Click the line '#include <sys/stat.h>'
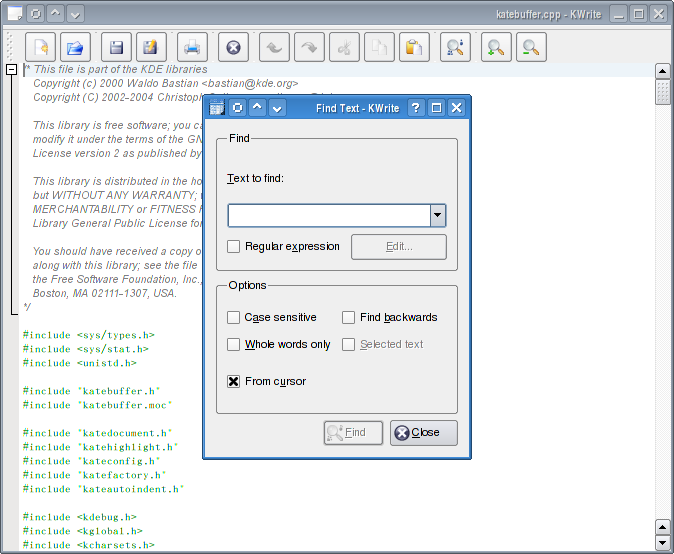The image size is (674, 554). coord(86,349)
